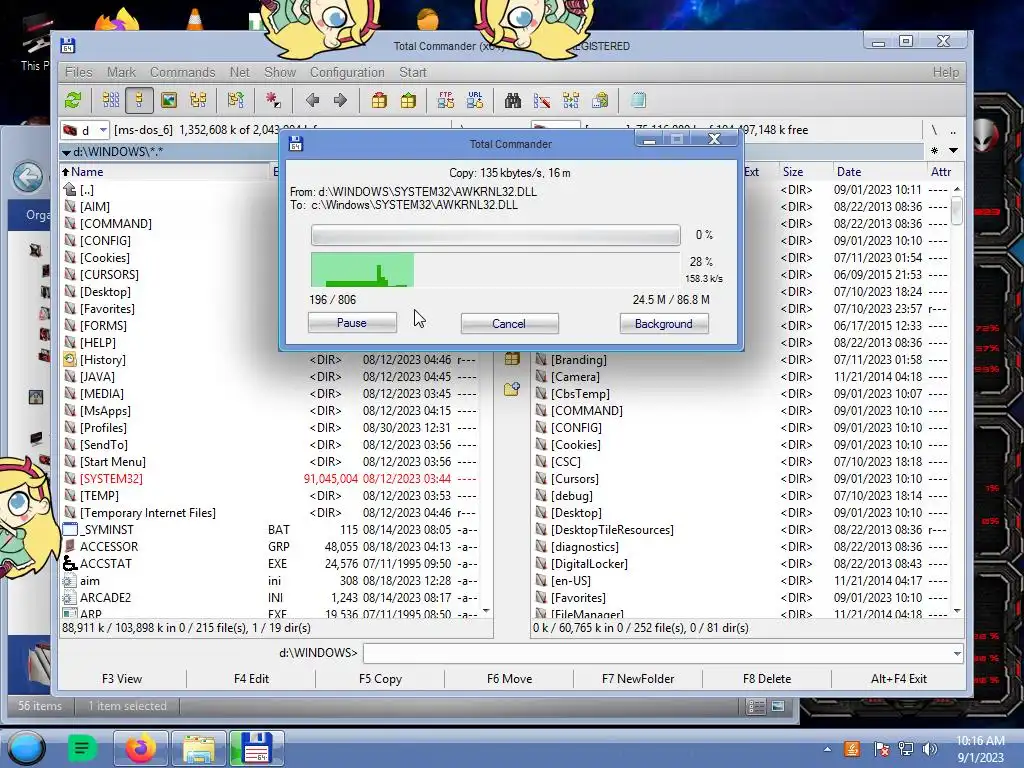
Task: Open the notepad icon in toolbar
Action: [x=638, y=101]
